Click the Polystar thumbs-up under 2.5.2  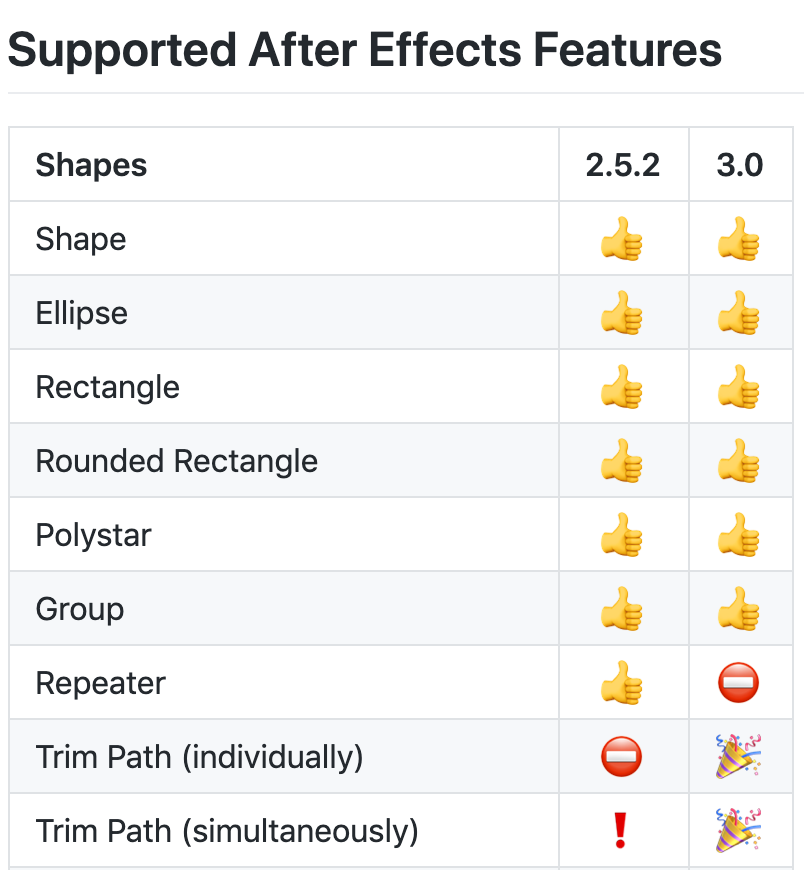point(621,535)
